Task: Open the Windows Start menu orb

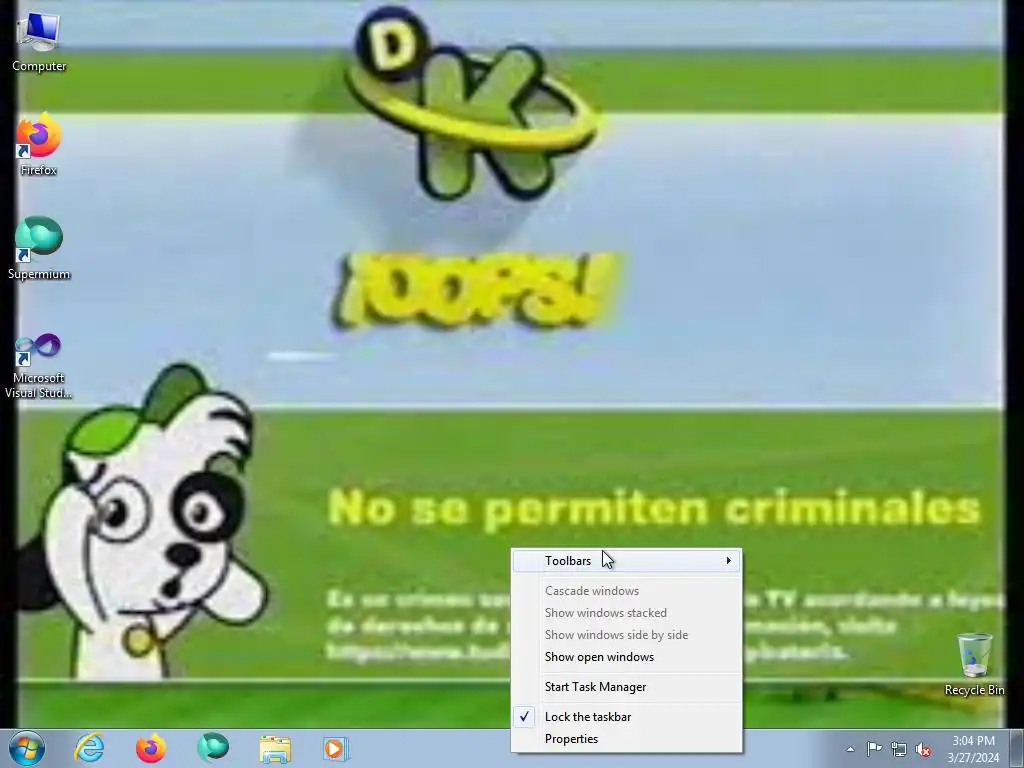Action: click(x=27, y=748)
